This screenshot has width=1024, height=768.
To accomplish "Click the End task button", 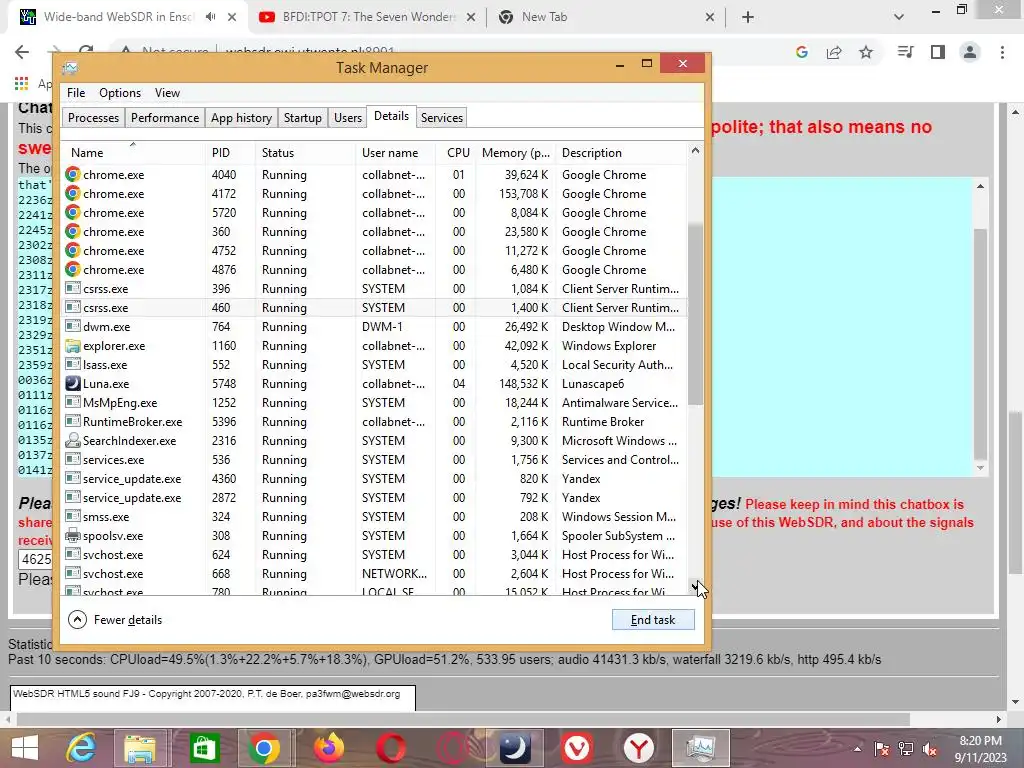I will (x=653, y=620).
